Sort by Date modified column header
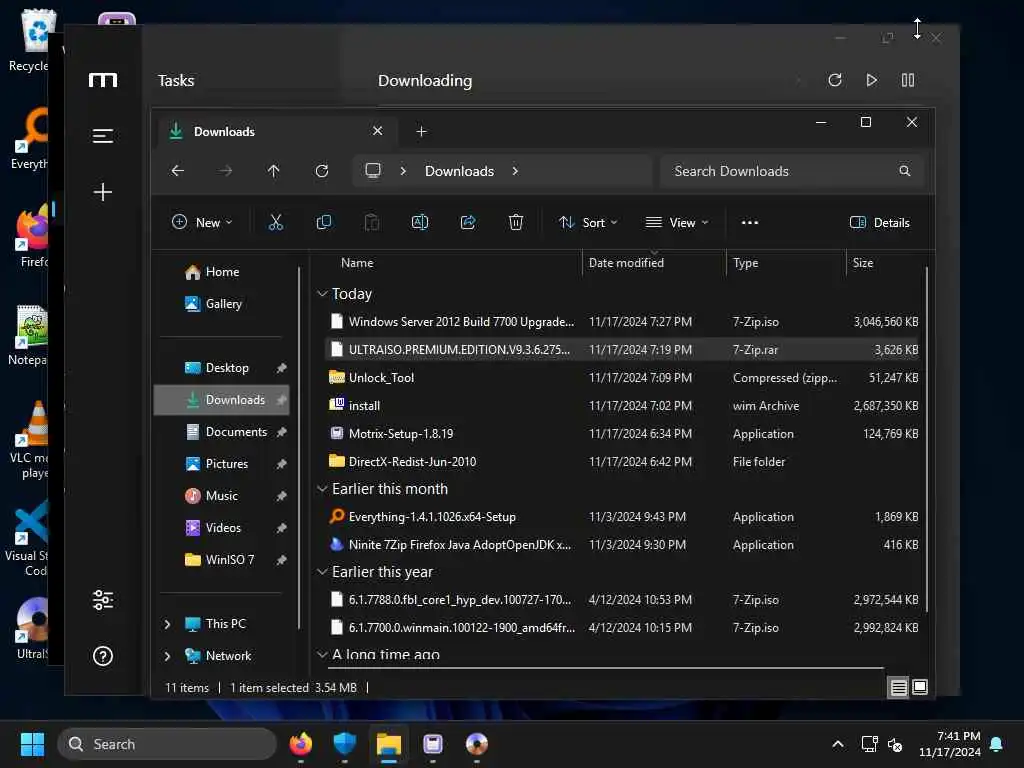The image size is (1024, 768). tap(626, 263)
